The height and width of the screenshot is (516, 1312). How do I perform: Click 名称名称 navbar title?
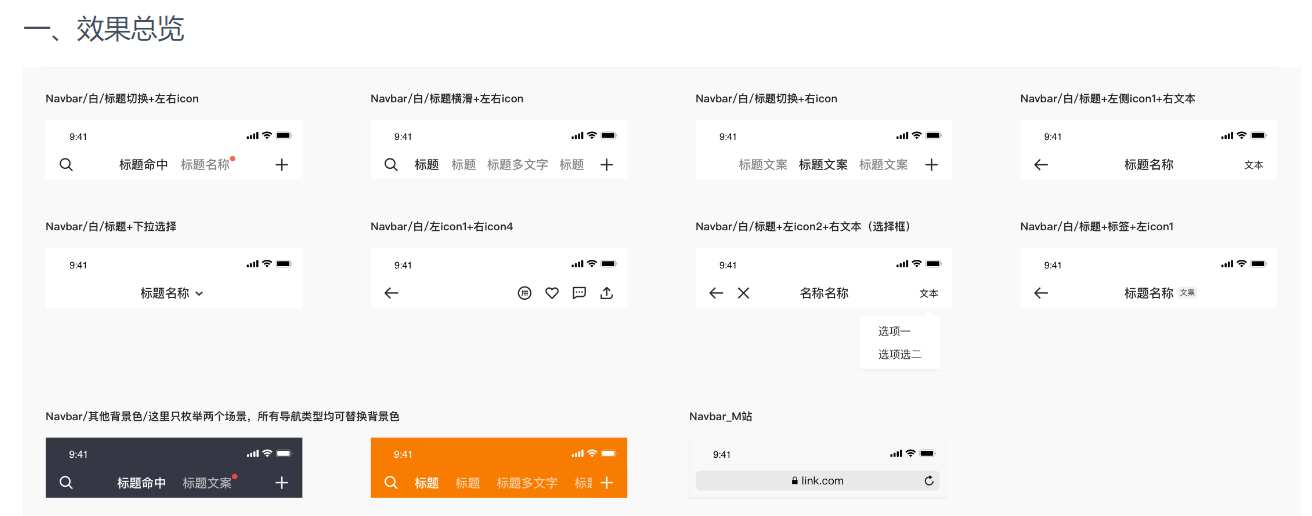(x=825, y=293)
